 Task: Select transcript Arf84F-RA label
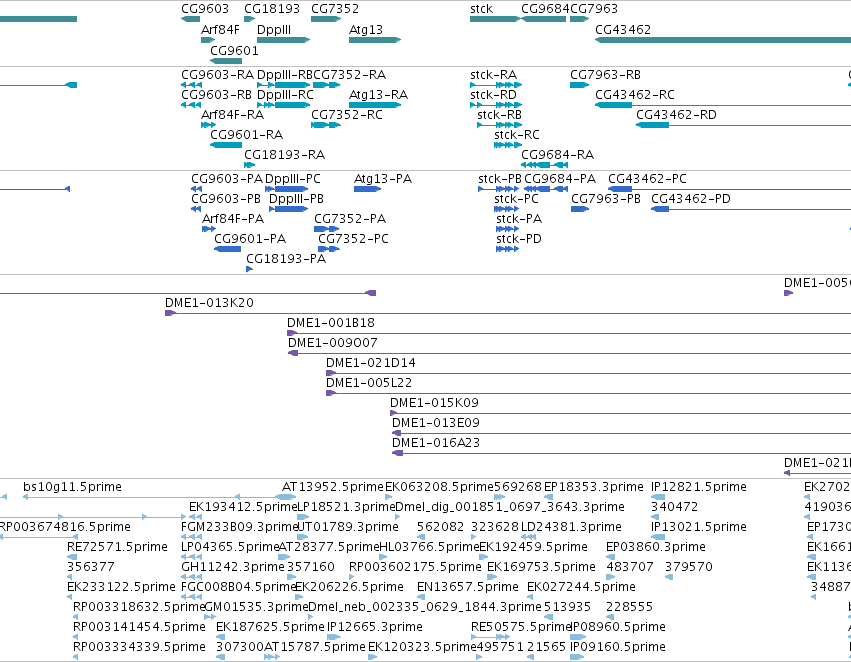tap(232, 114)
